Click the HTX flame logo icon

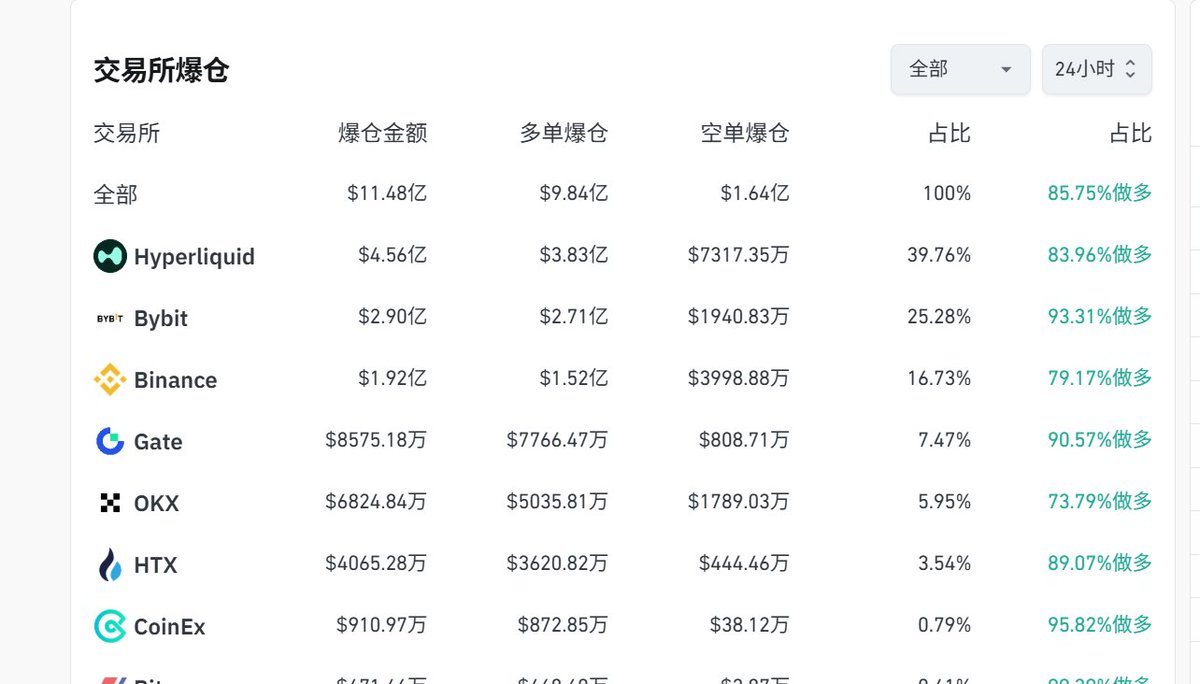point(110,565)
